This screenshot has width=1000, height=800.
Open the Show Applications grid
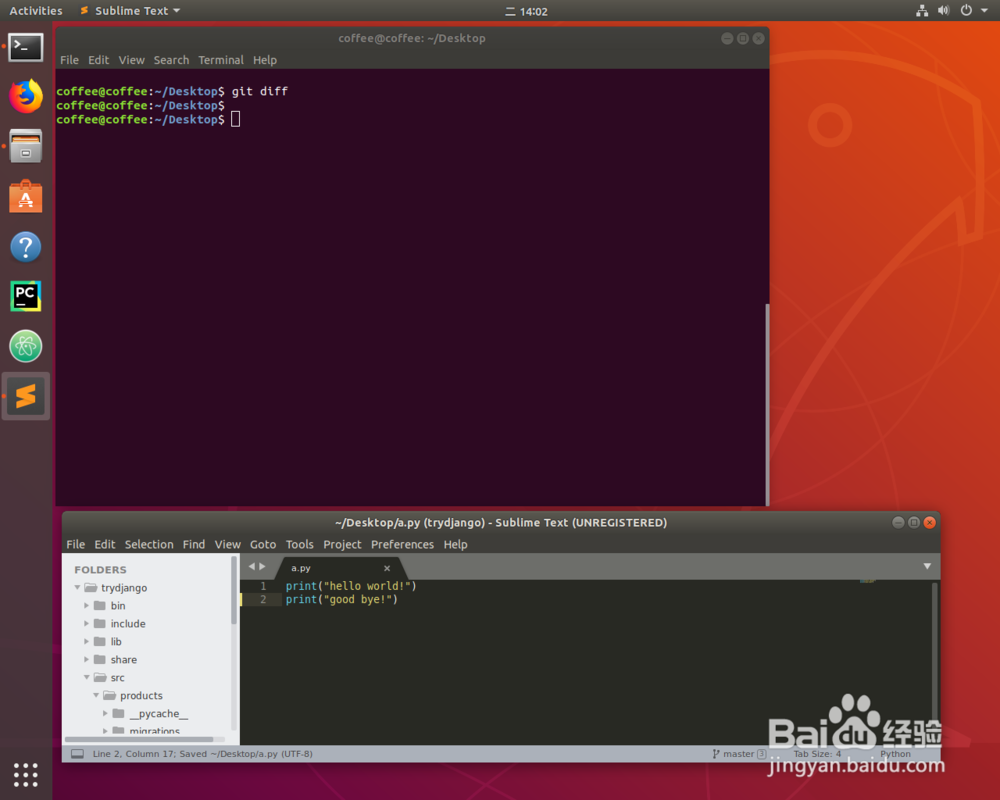coord(26,774)
